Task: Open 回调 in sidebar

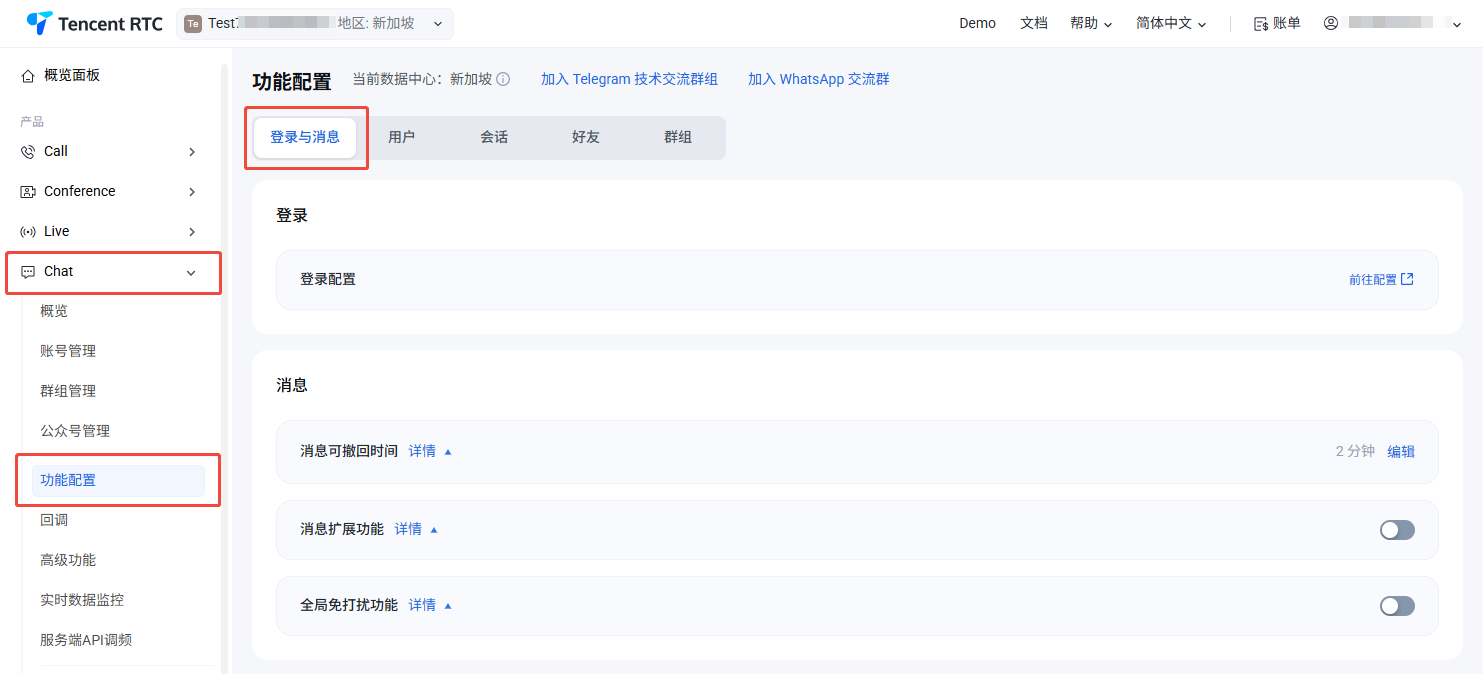Action: click(x=54, y=520)
